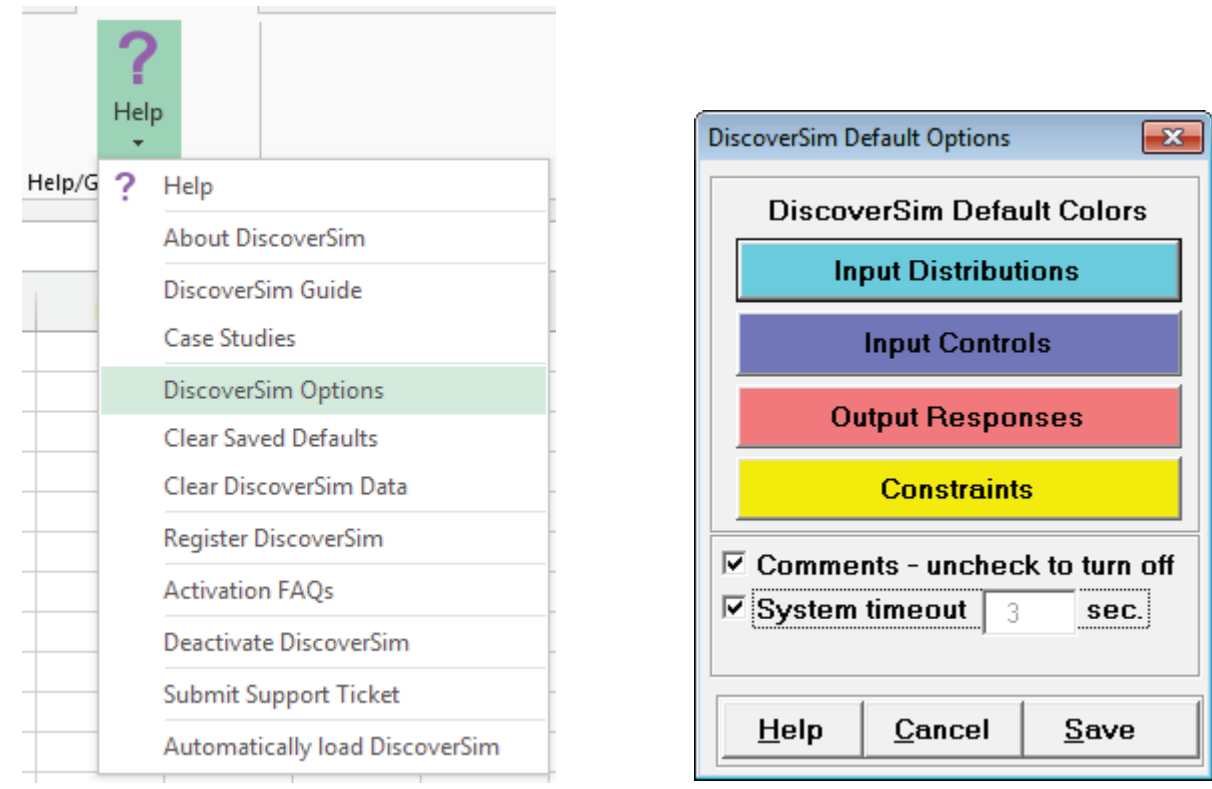Expand the Help ribbon dropdown arrow

pyautogui.click(x=139, y=144)
